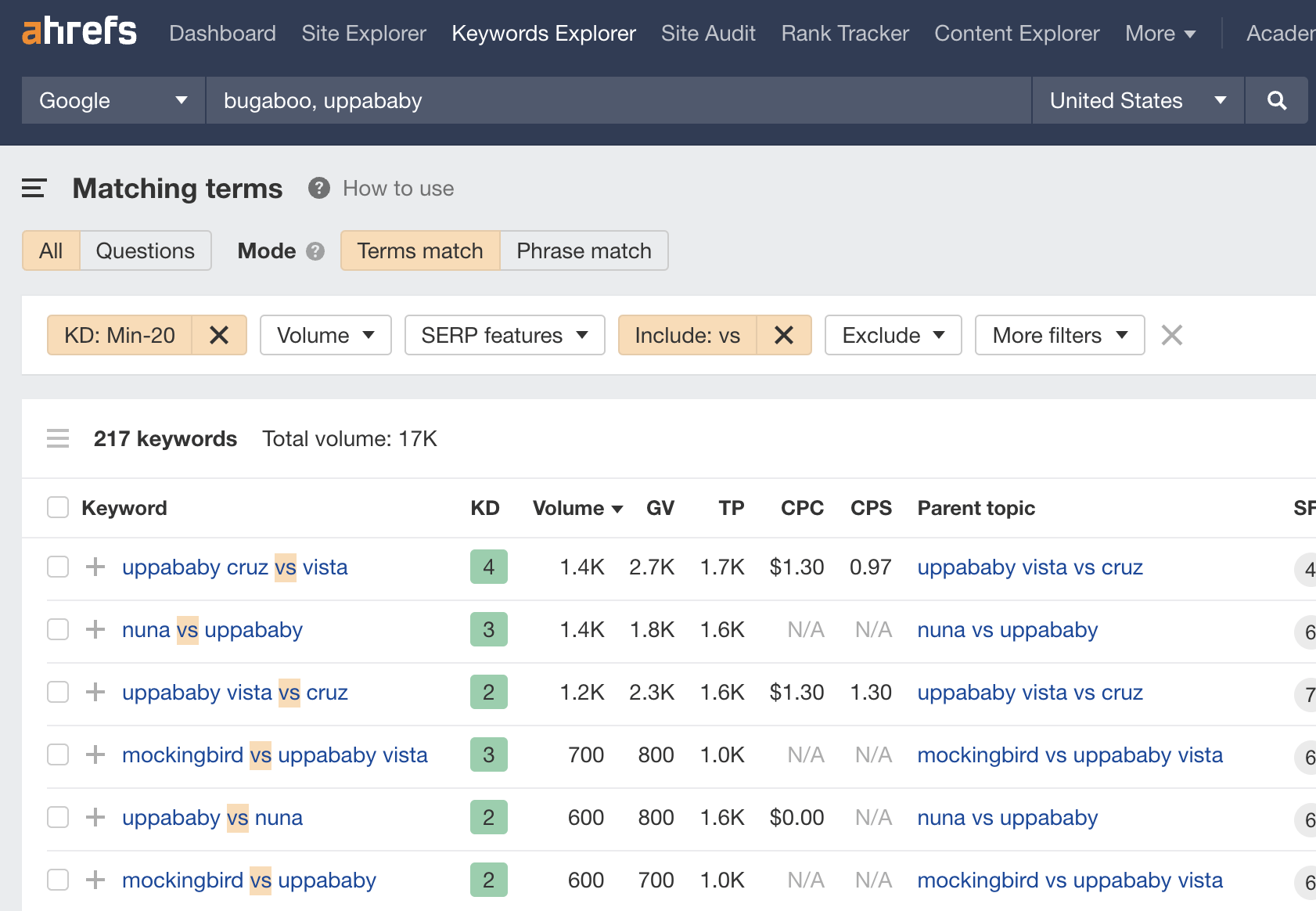Screen dimensions: 1316x911
Task: Check the select-all checkbox in the table header
Action: (57, 507)
